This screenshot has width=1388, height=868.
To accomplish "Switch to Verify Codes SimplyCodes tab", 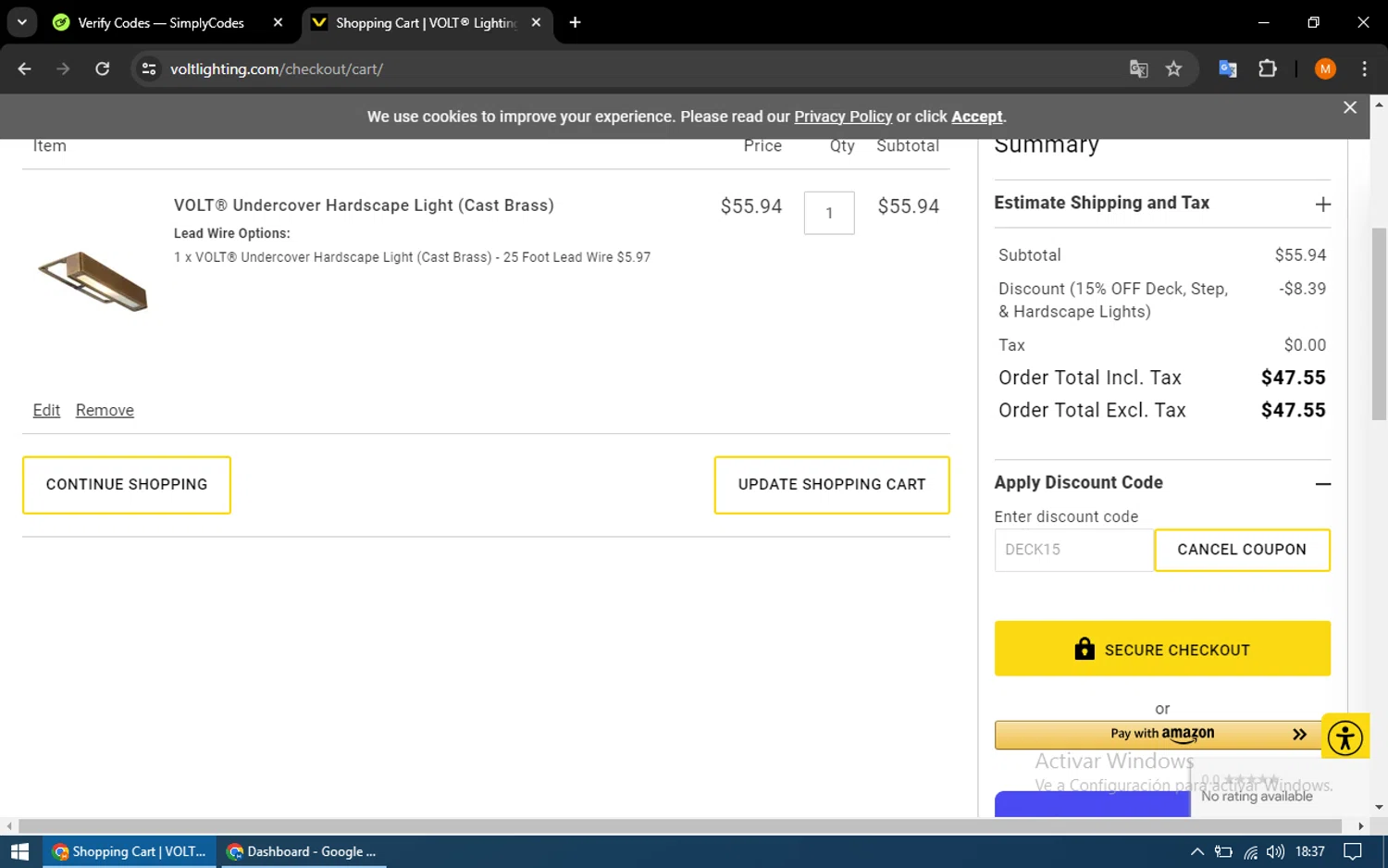I will (159, 22).
